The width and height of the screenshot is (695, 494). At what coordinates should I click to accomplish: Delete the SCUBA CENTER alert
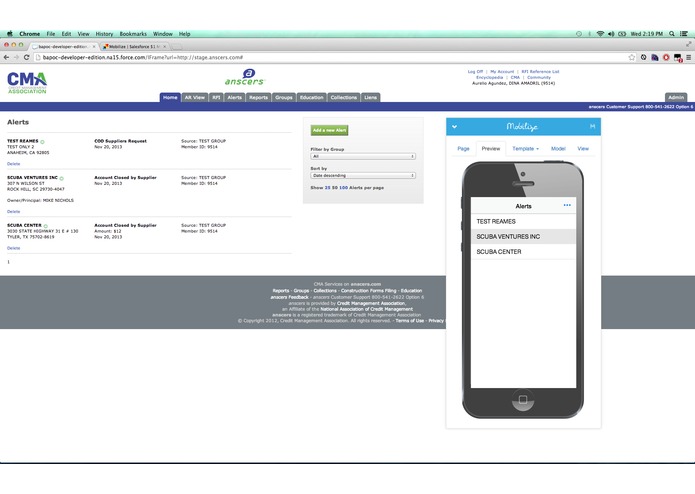click(13, 248)
